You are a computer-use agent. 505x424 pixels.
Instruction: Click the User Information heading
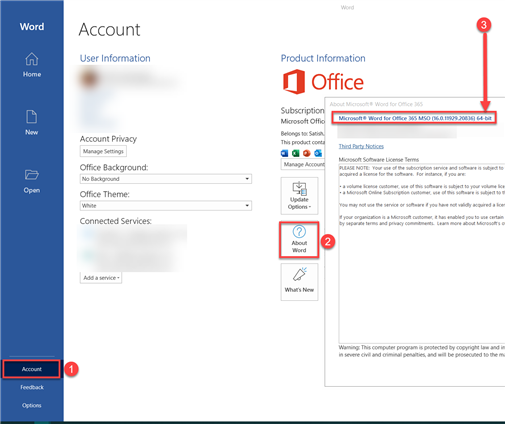(x=115, y=58)
